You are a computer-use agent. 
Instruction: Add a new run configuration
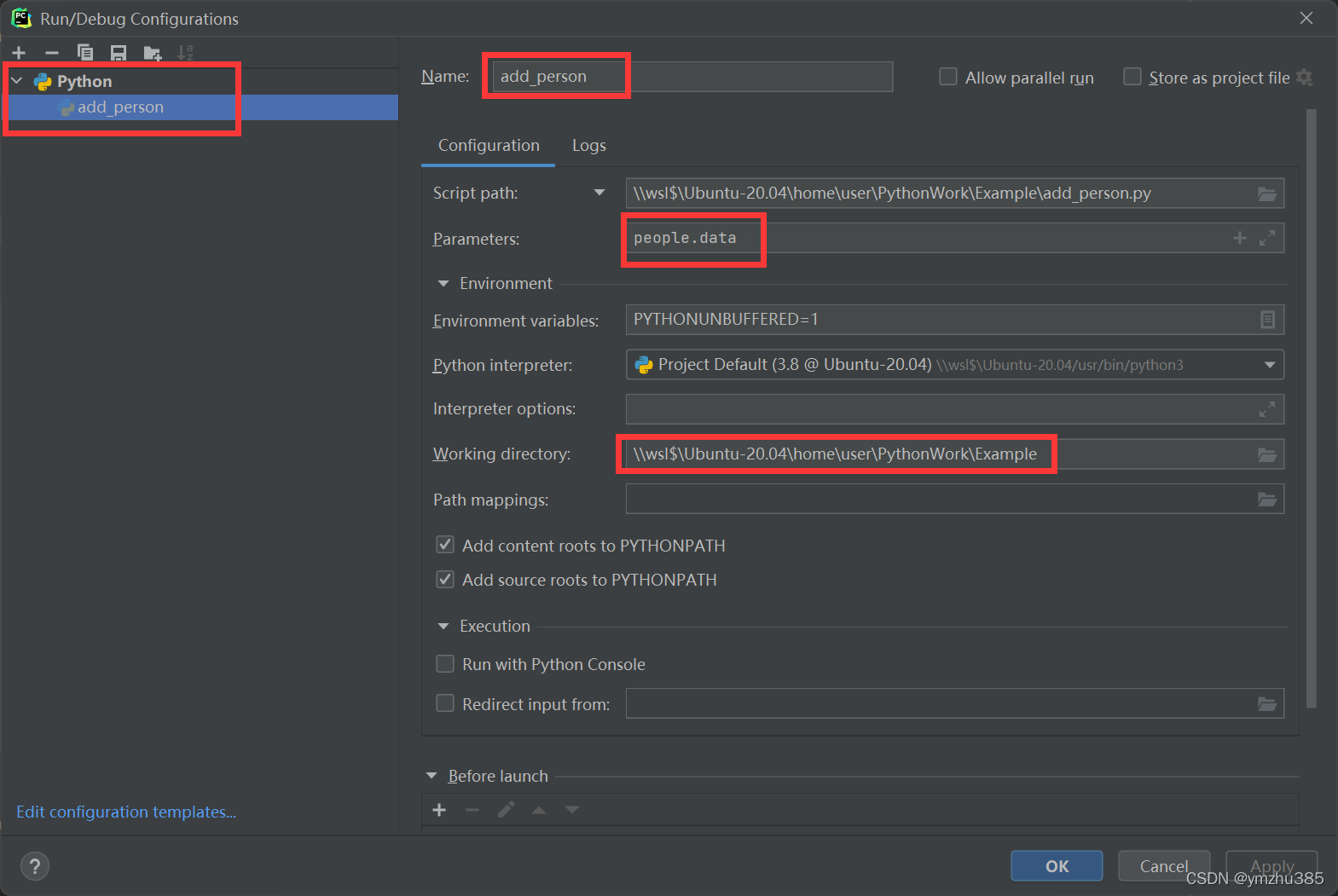pos(19,53)
